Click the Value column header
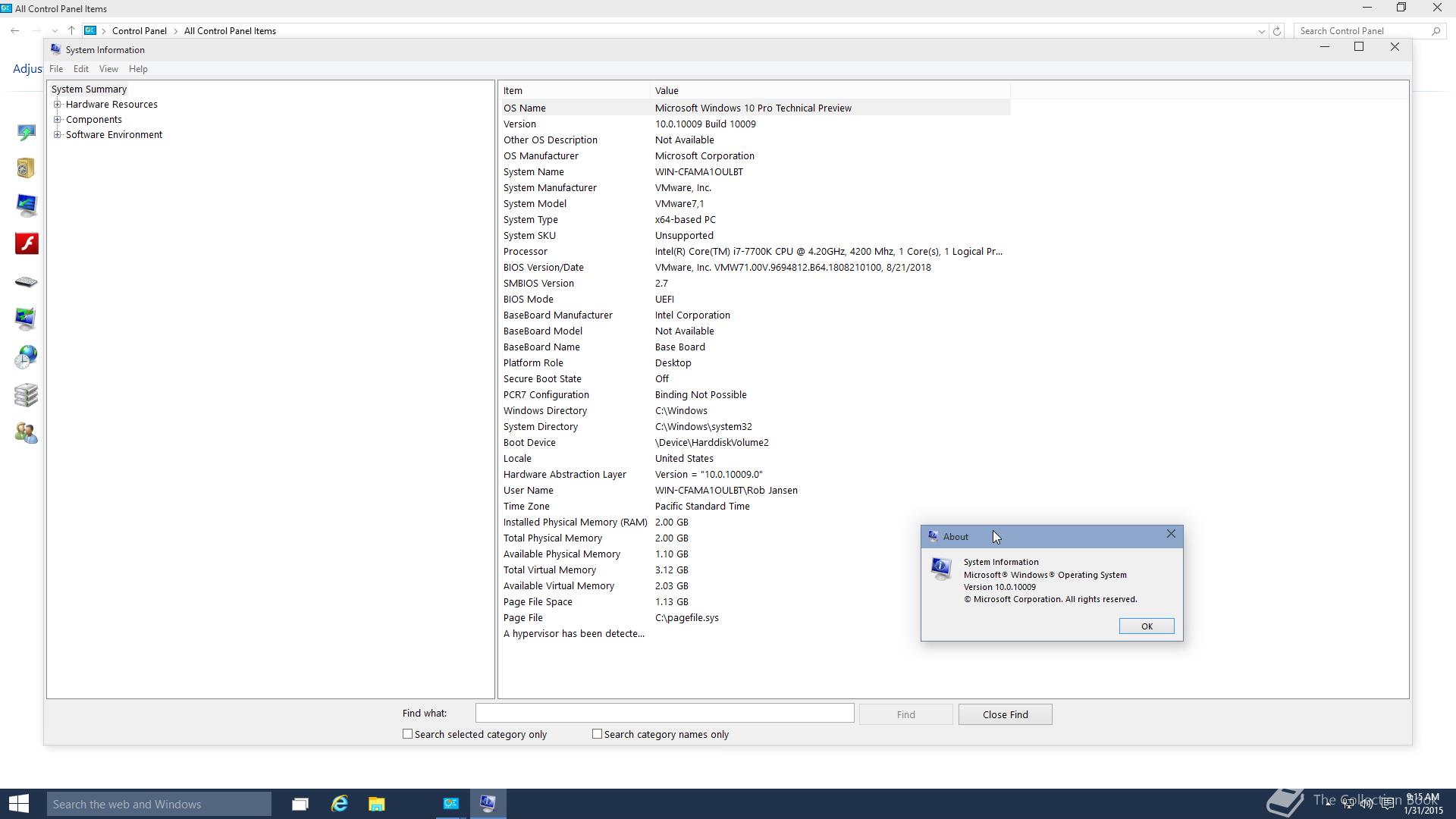Viewport: 1456px width, 819px height. pos(830,90)
